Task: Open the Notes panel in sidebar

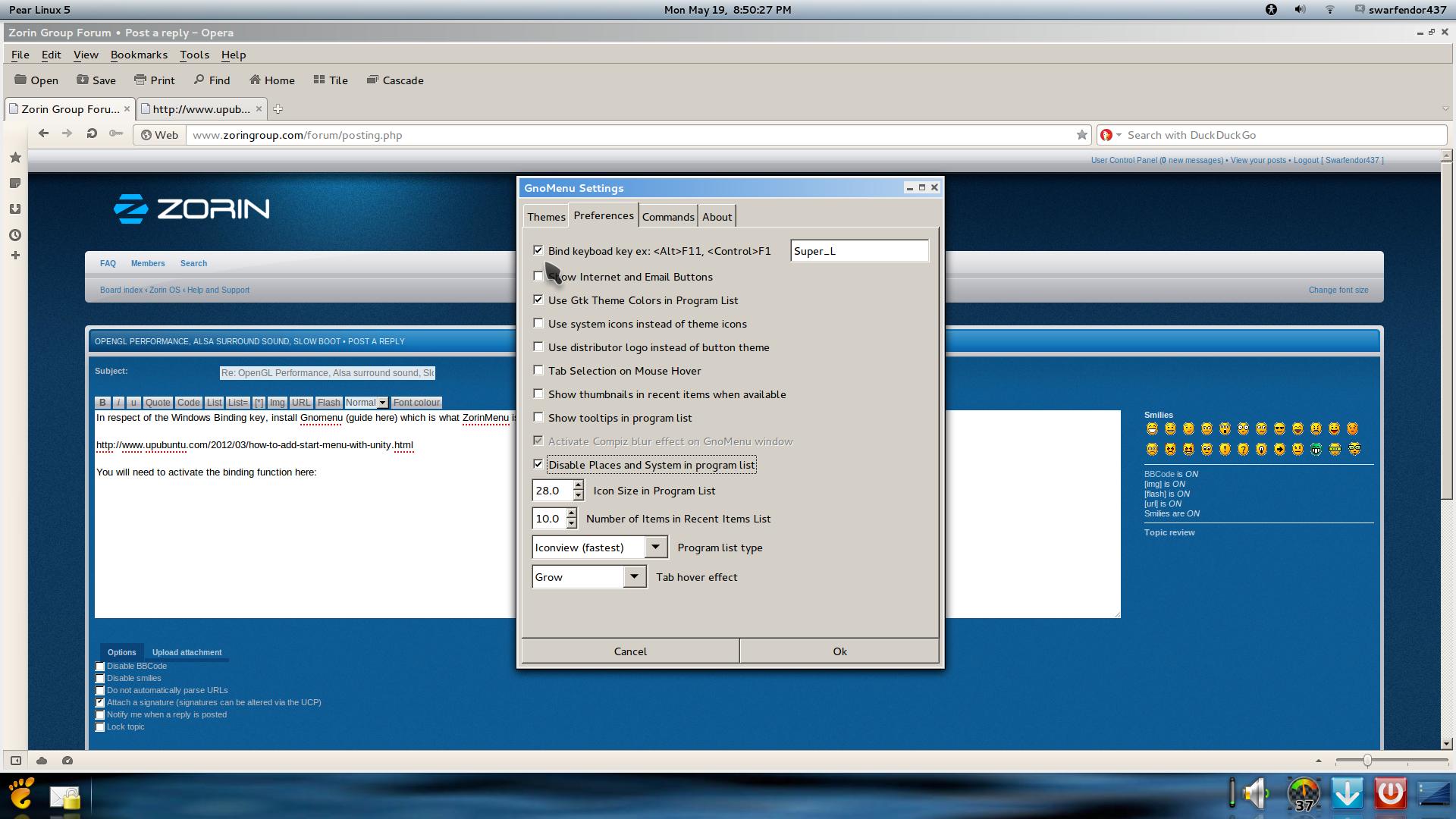Action: (15, 184)
